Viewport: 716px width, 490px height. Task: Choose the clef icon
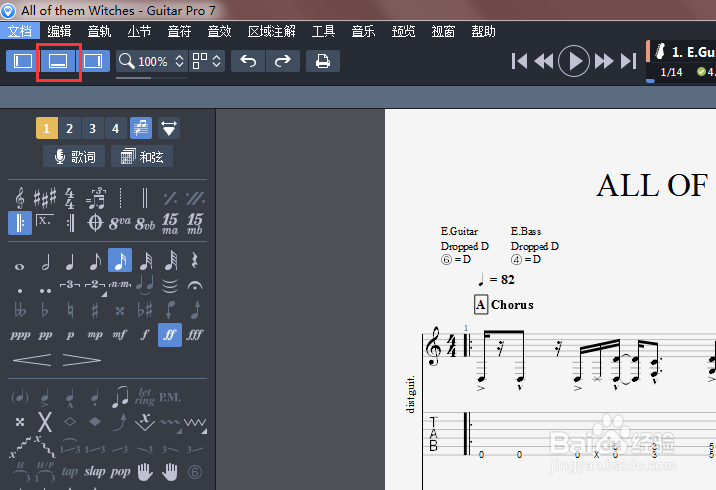pos(20,198)
